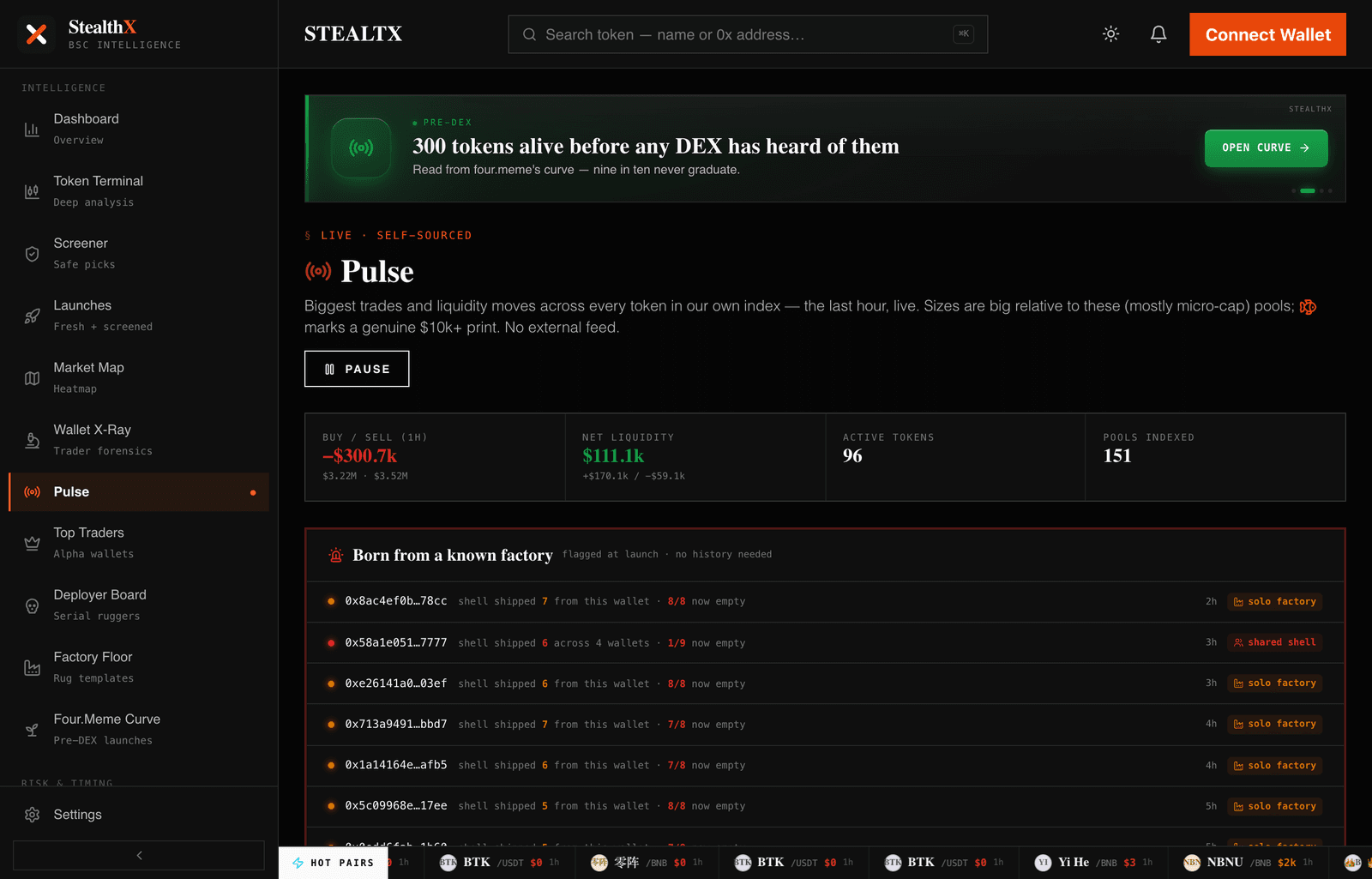1372x879 pixels.
Task: Click the StealthX logo icon
Action: coord(36,34)
